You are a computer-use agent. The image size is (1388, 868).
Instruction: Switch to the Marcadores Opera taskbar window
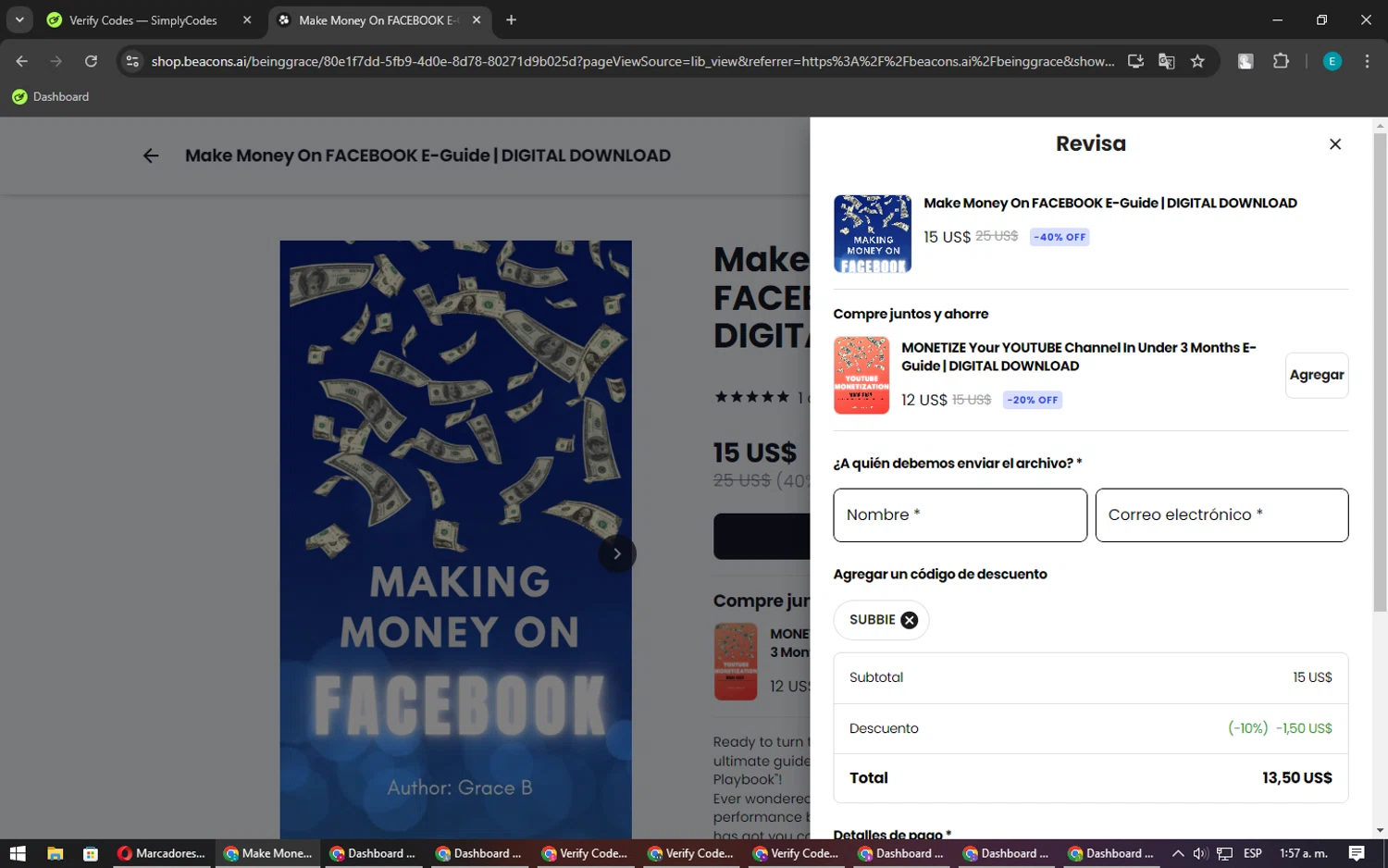[x=162, y=853]
